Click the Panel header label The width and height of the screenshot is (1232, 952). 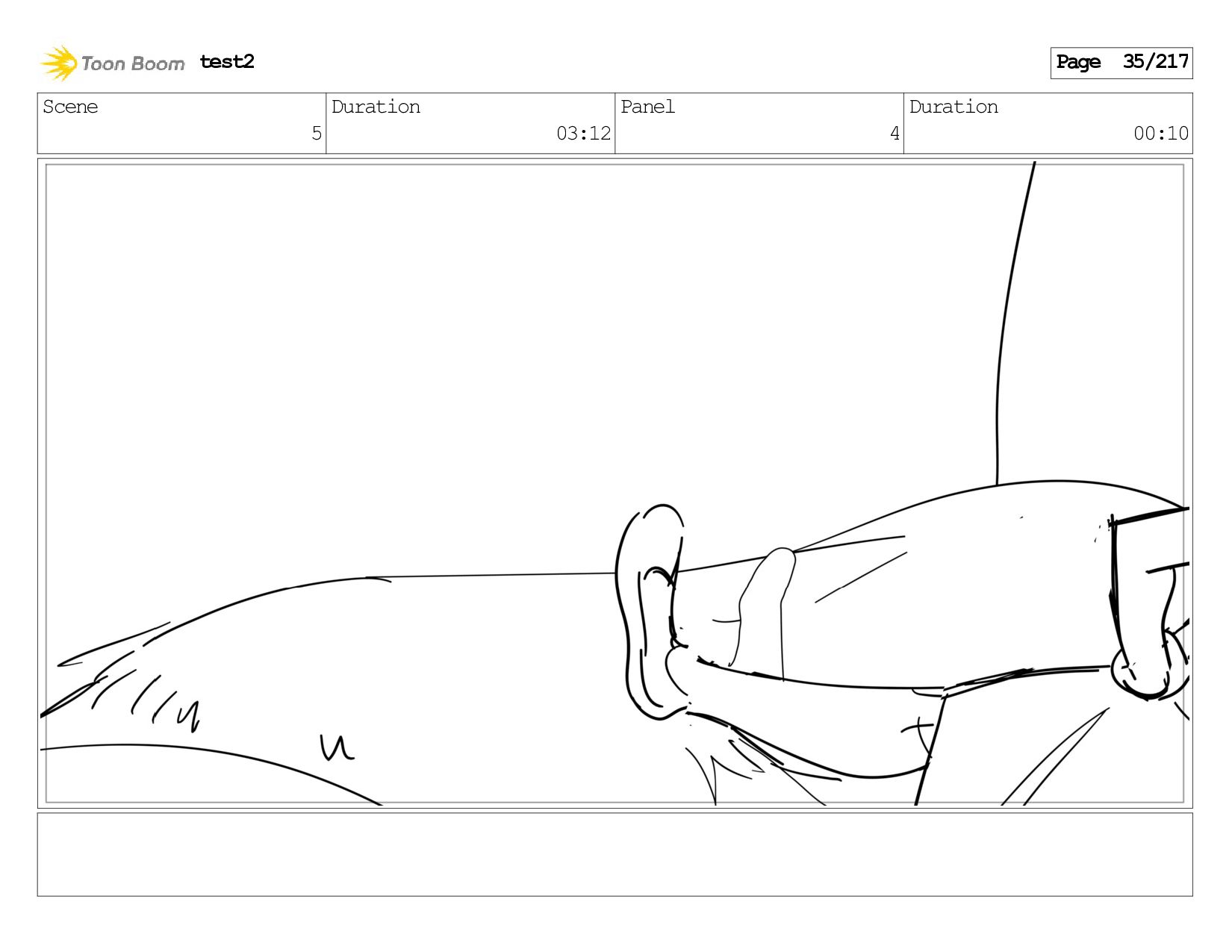click(x=647, y=107)
